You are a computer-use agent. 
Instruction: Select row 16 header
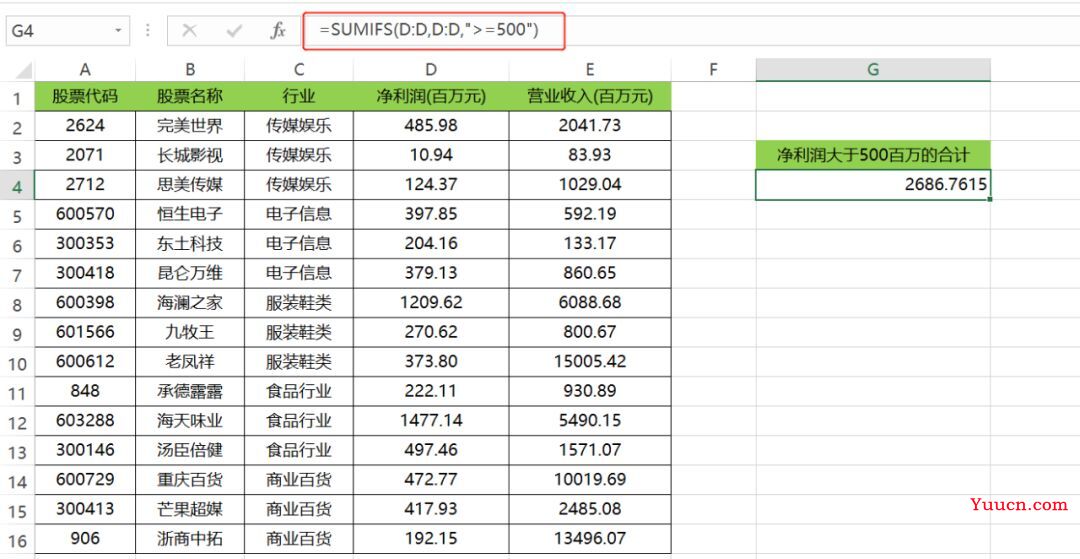click(18, 540)
